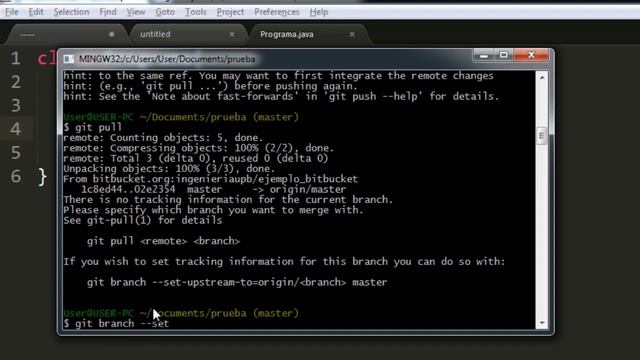
Task: Click line number 2 in editor gutter
Action: click(x=16, y=82)
